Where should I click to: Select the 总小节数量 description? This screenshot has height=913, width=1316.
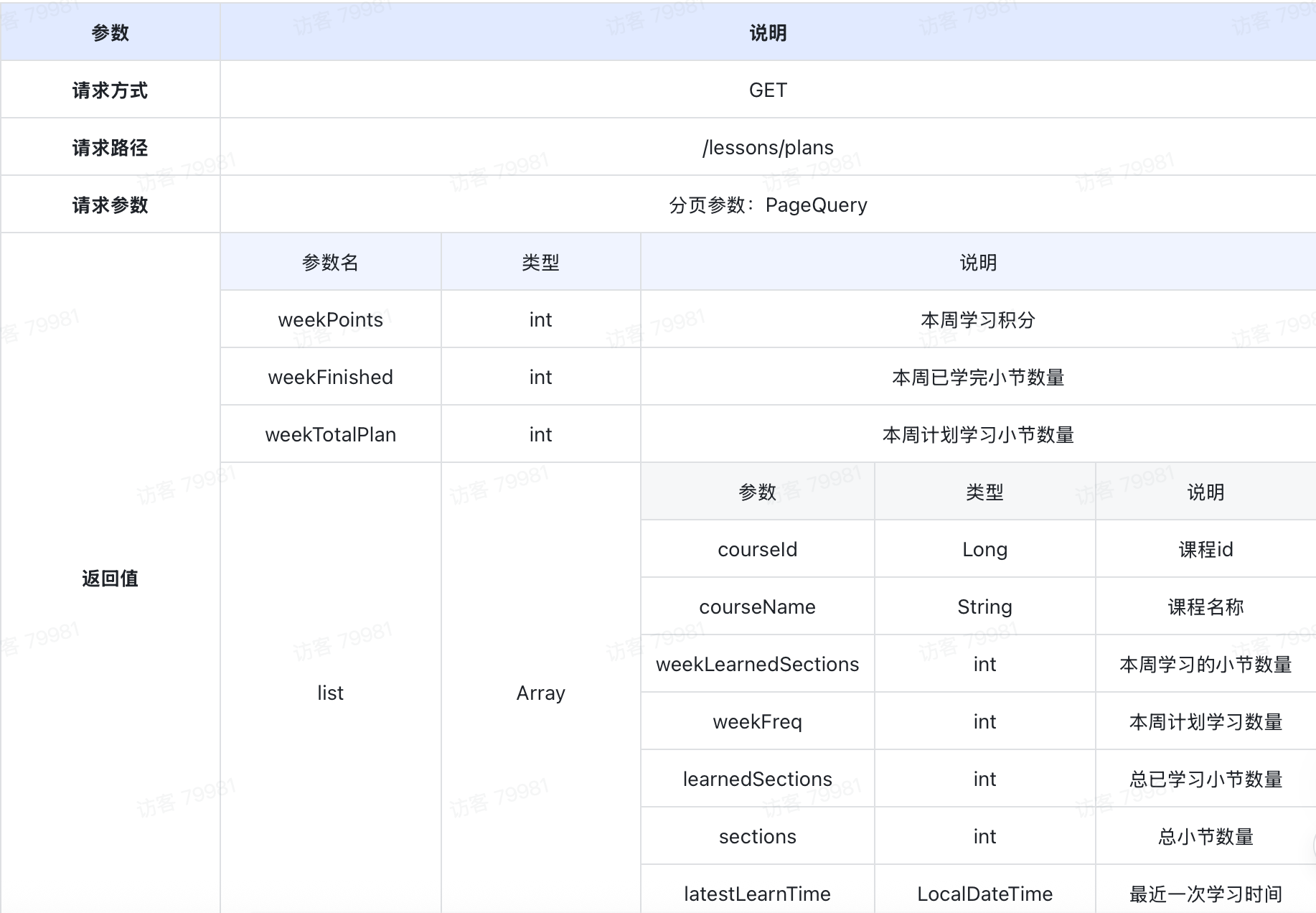point(1205,837)
